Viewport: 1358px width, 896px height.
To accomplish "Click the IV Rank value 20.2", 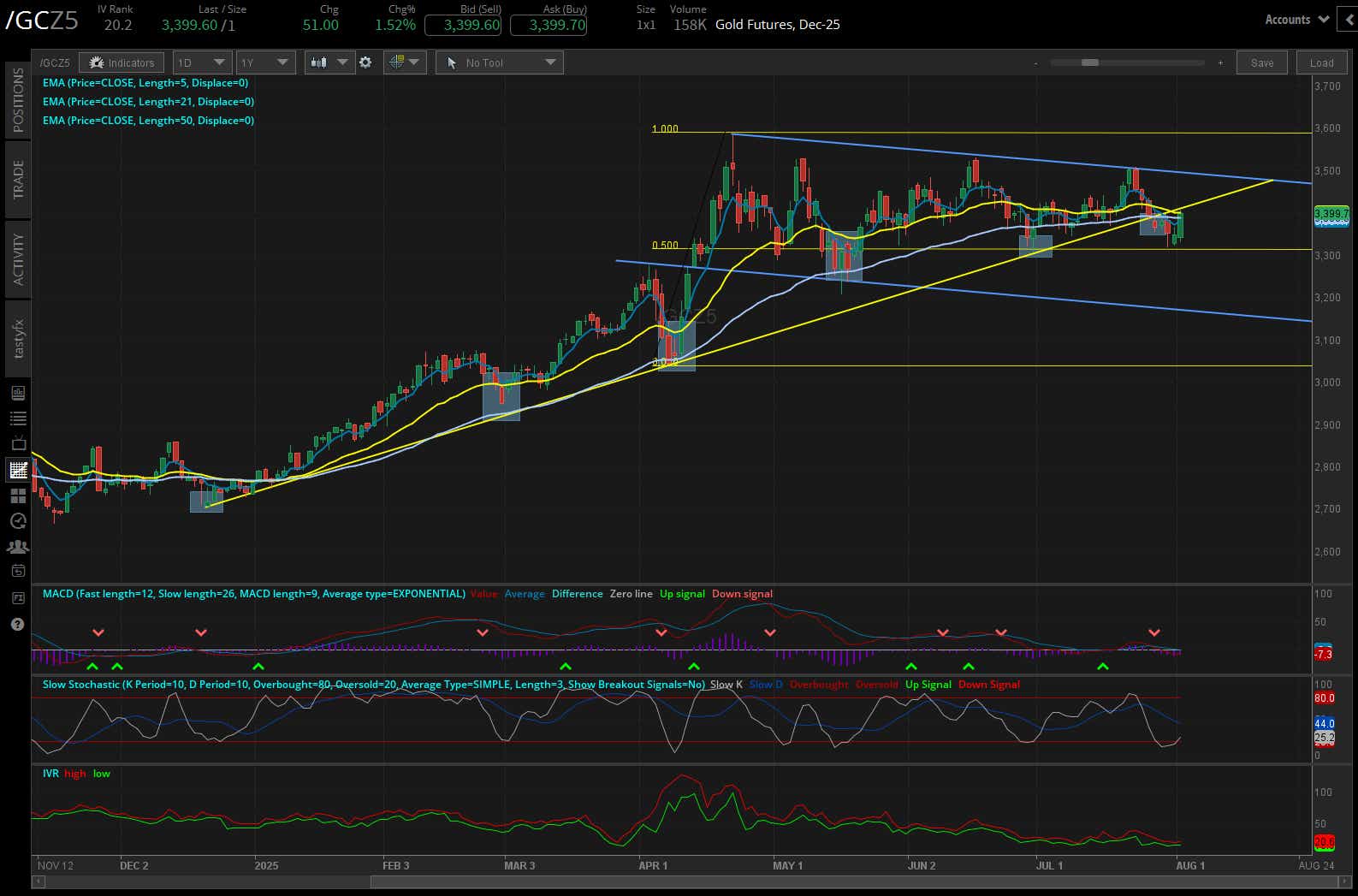I will pyautogui.click(x=118, y=25).
